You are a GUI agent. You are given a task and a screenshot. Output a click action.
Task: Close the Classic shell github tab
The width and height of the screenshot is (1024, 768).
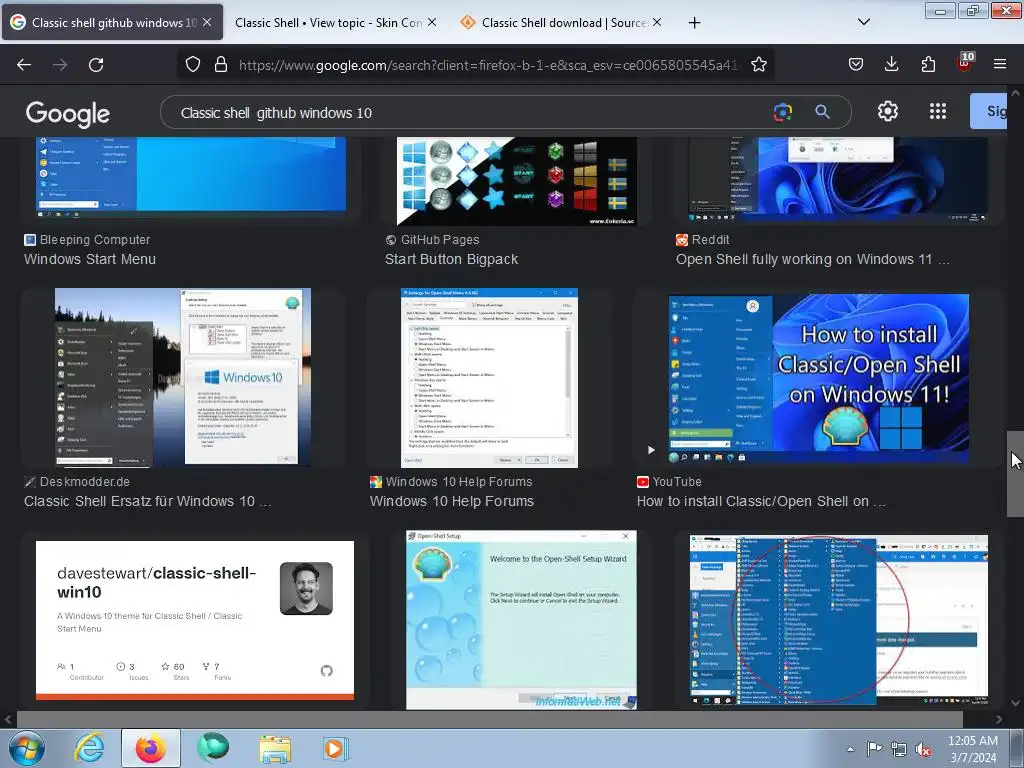point(206,22)
